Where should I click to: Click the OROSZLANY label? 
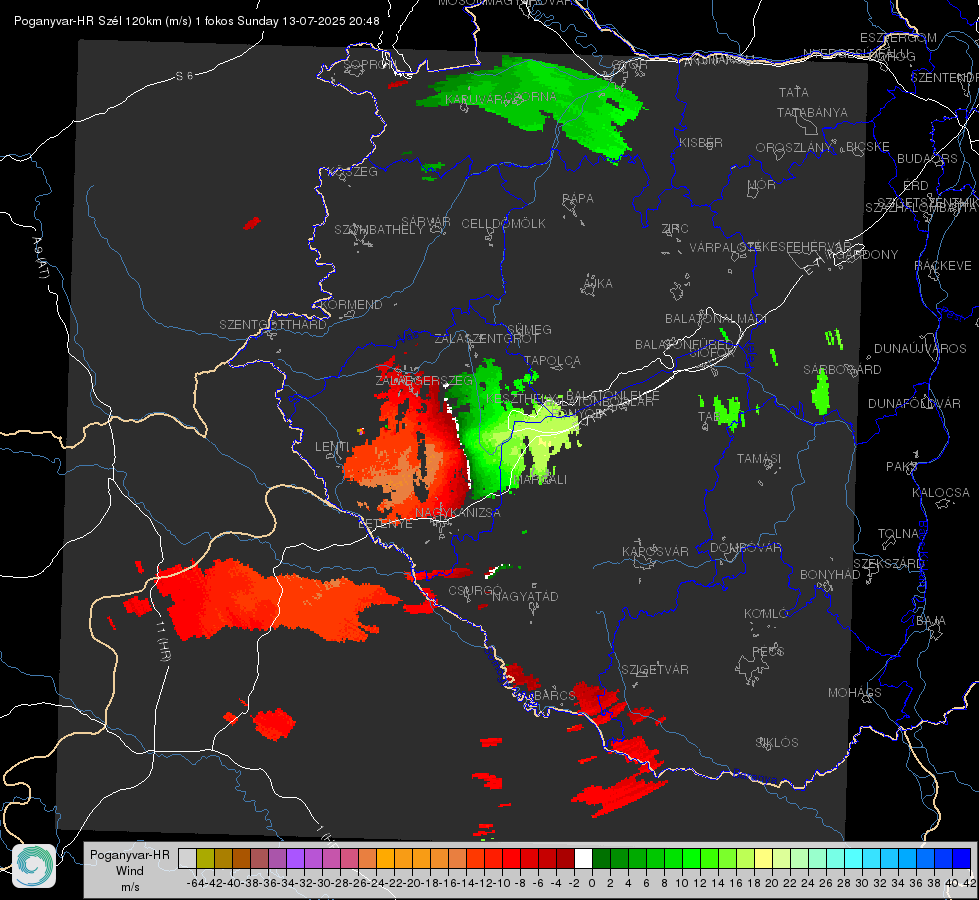click(794, 148)
